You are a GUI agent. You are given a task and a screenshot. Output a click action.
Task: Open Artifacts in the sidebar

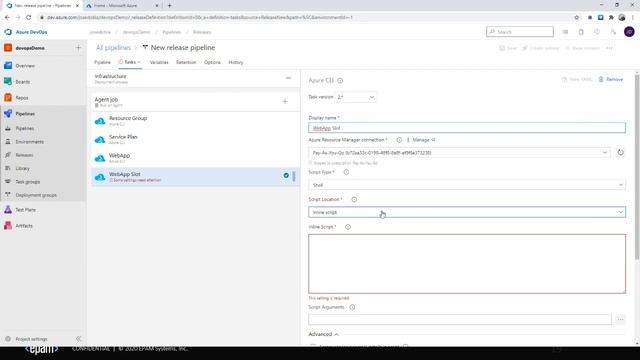point(24,226)
